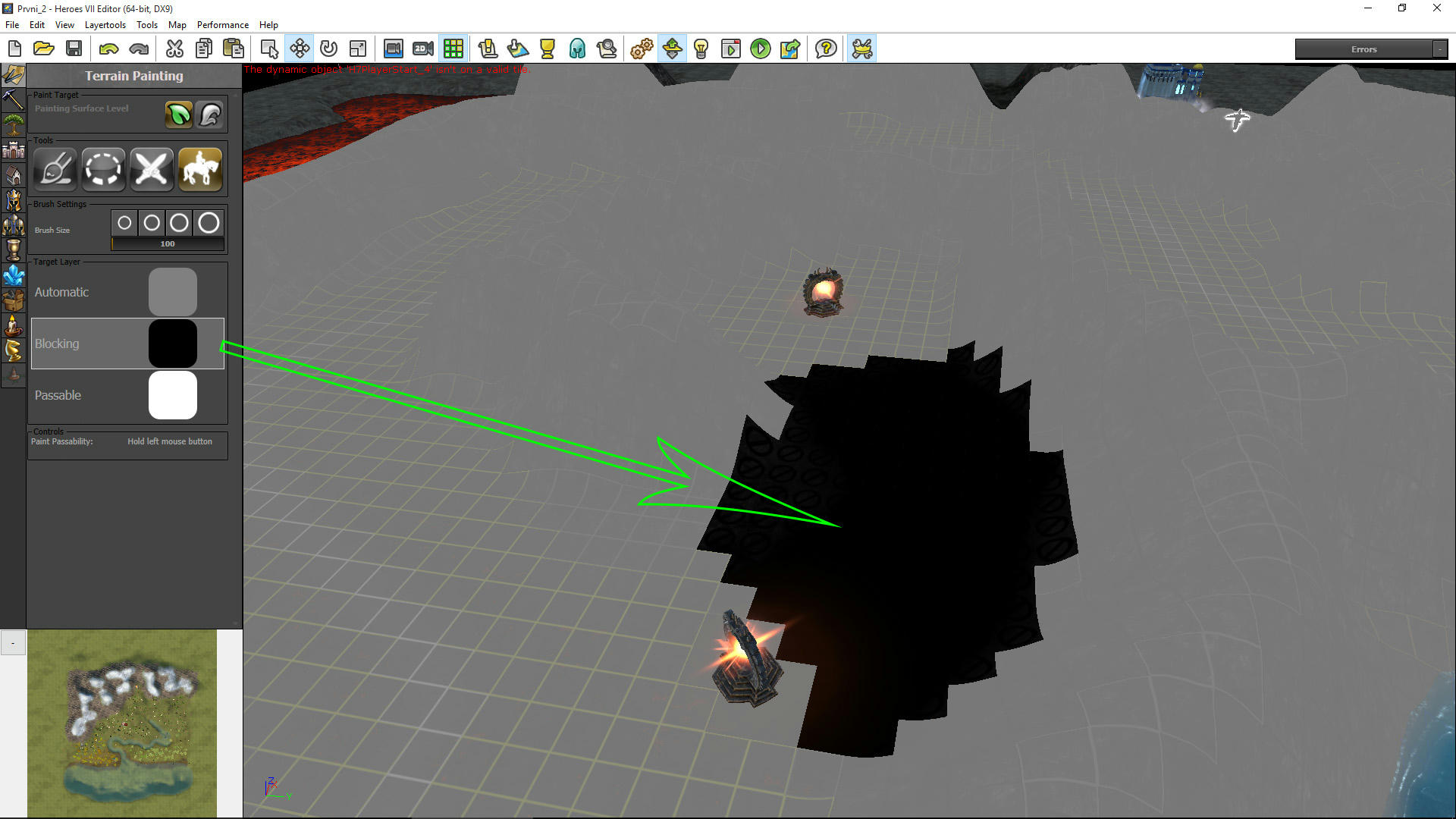The height and width of the screenshot is (819, 1456).
Task: Open the Map menu
Action: [x=177, y=25]
